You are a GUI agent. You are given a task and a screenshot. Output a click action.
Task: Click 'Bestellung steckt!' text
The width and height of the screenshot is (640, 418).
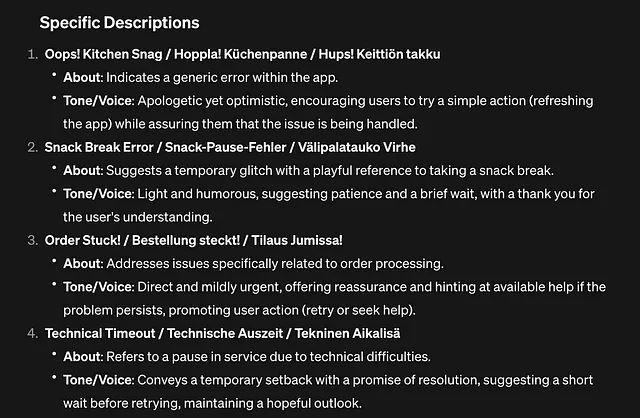coord(186,240)
